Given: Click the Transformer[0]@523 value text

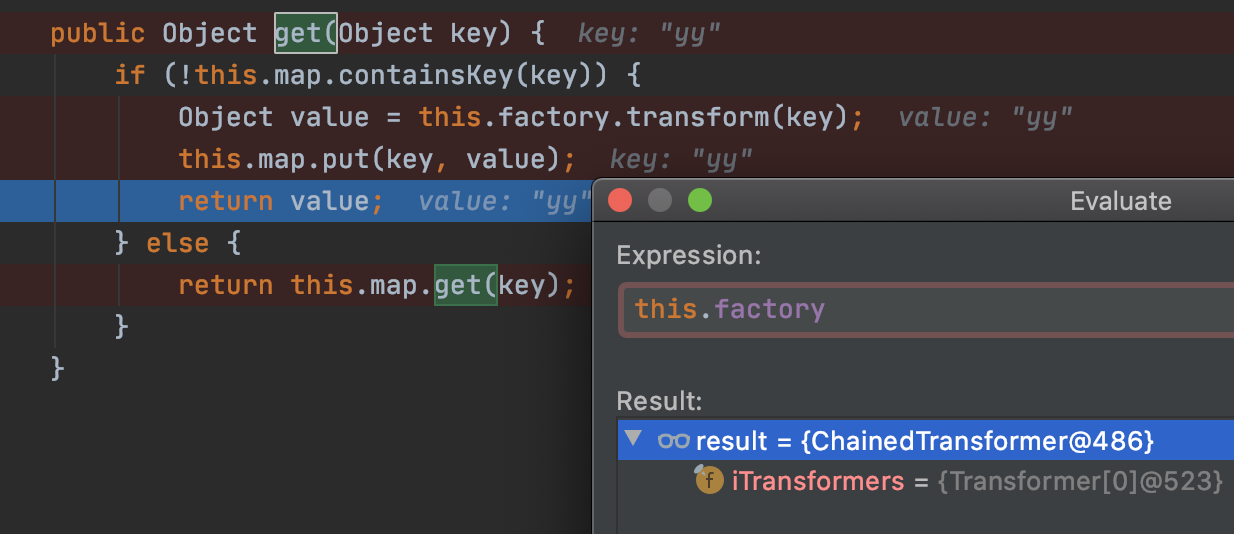Looking at the screenshot, I should [1081, 481].
